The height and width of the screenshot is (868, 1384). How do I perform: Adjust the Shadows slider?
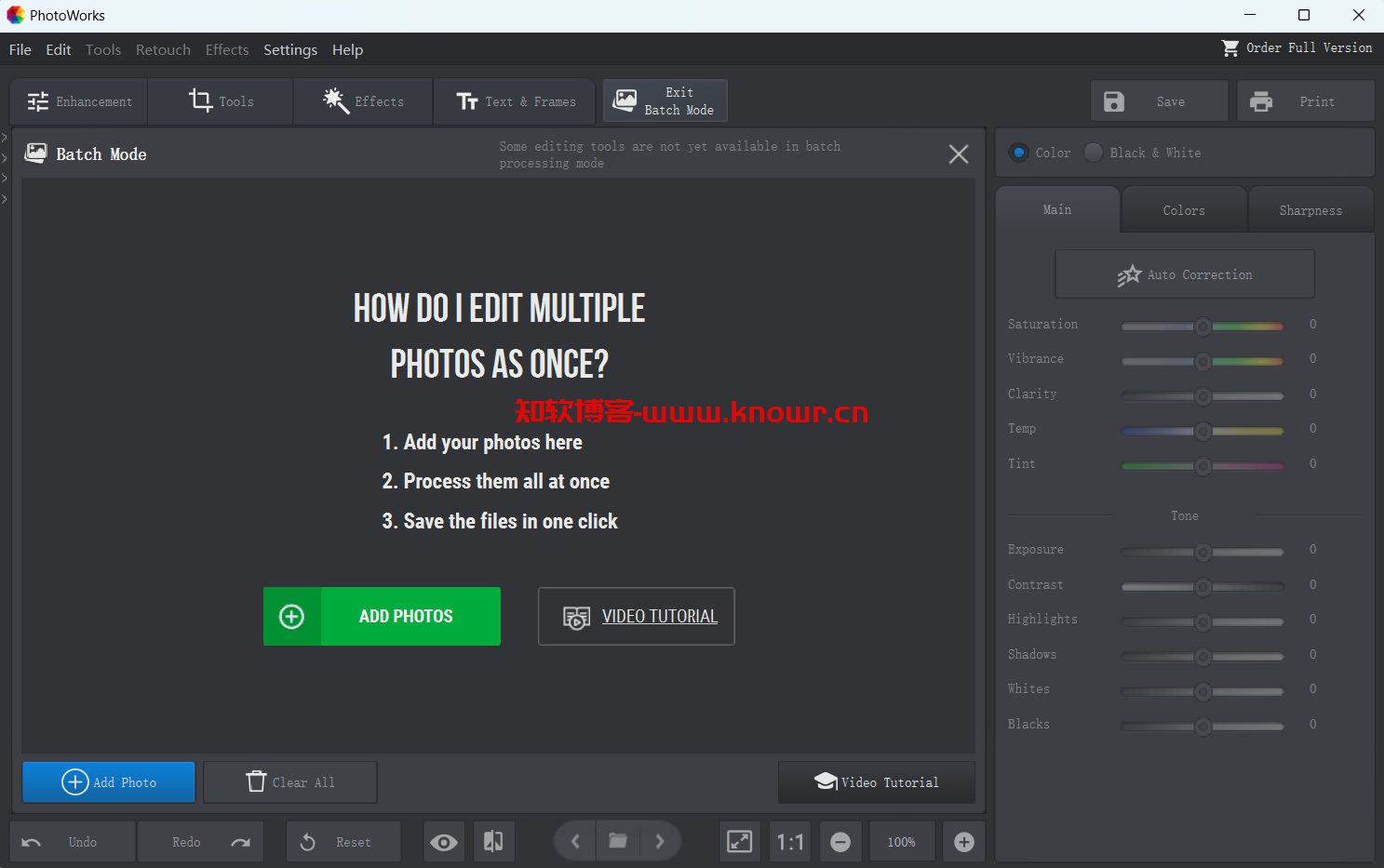(x=1203, y=656)
